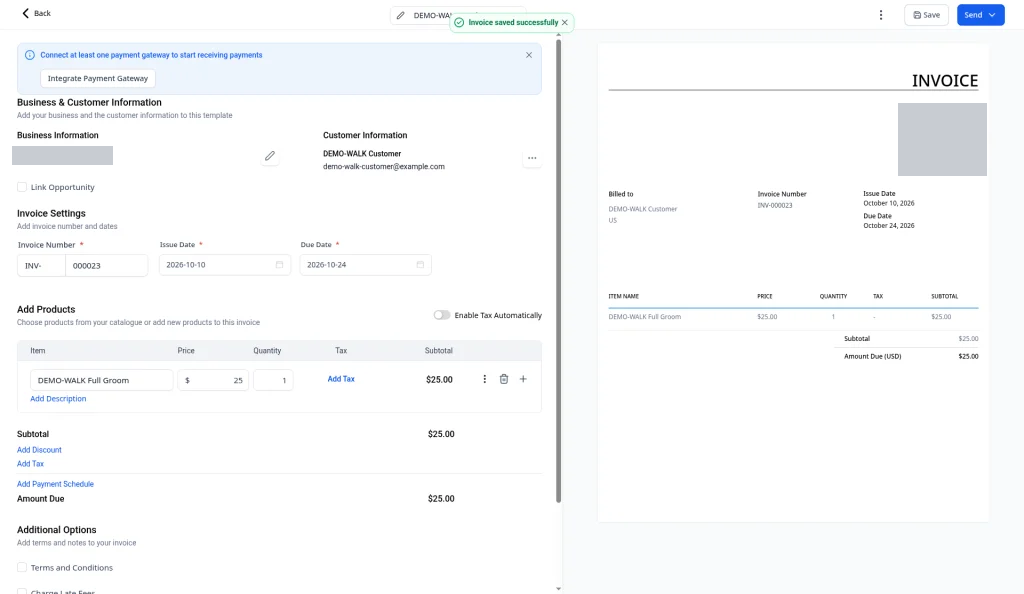The image size is (1024, 594).
Task: Click the logo placeholder in invoice preview
Action: pos(942,139)
